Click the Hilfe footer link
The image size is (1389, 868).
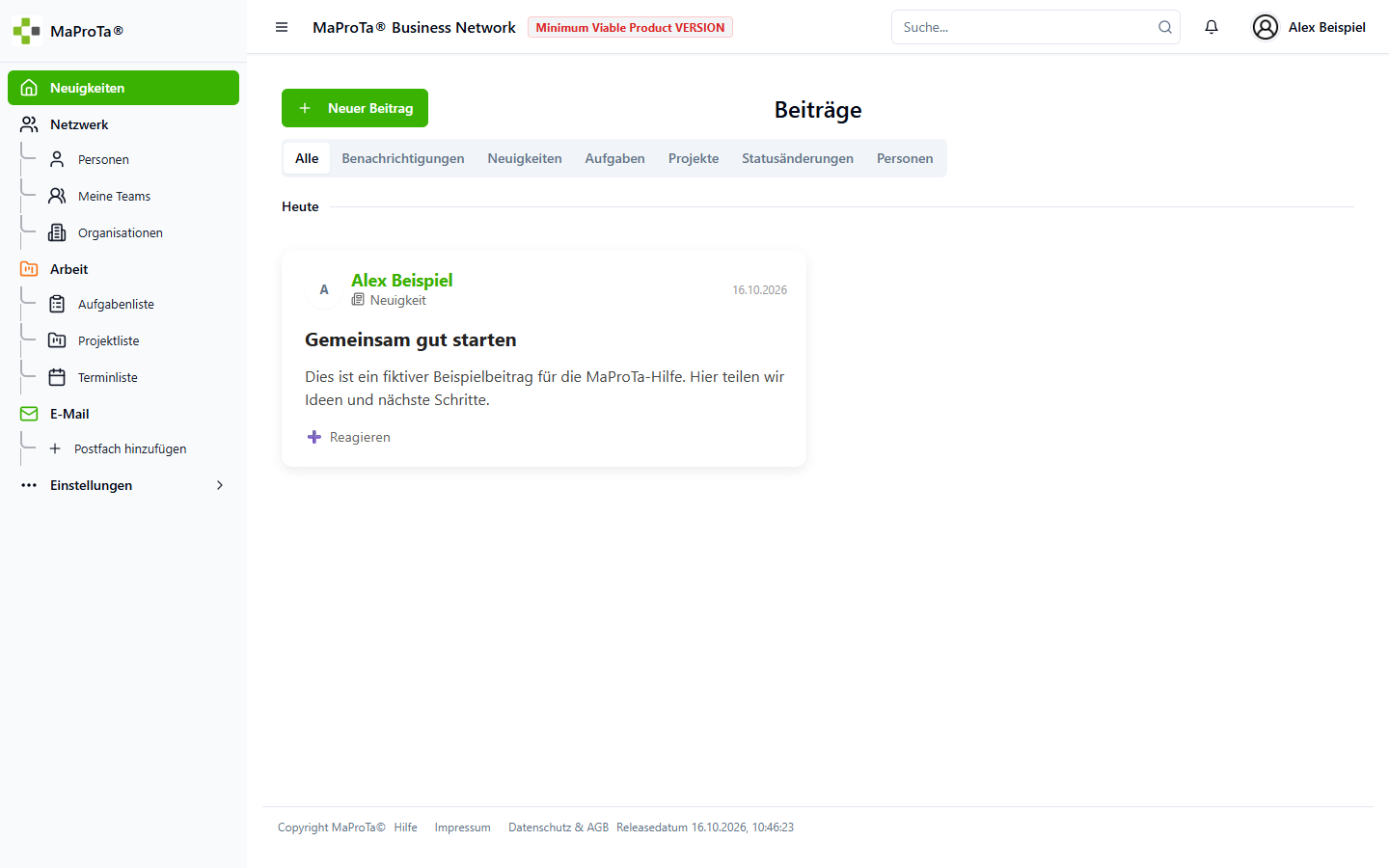point(406,827)
